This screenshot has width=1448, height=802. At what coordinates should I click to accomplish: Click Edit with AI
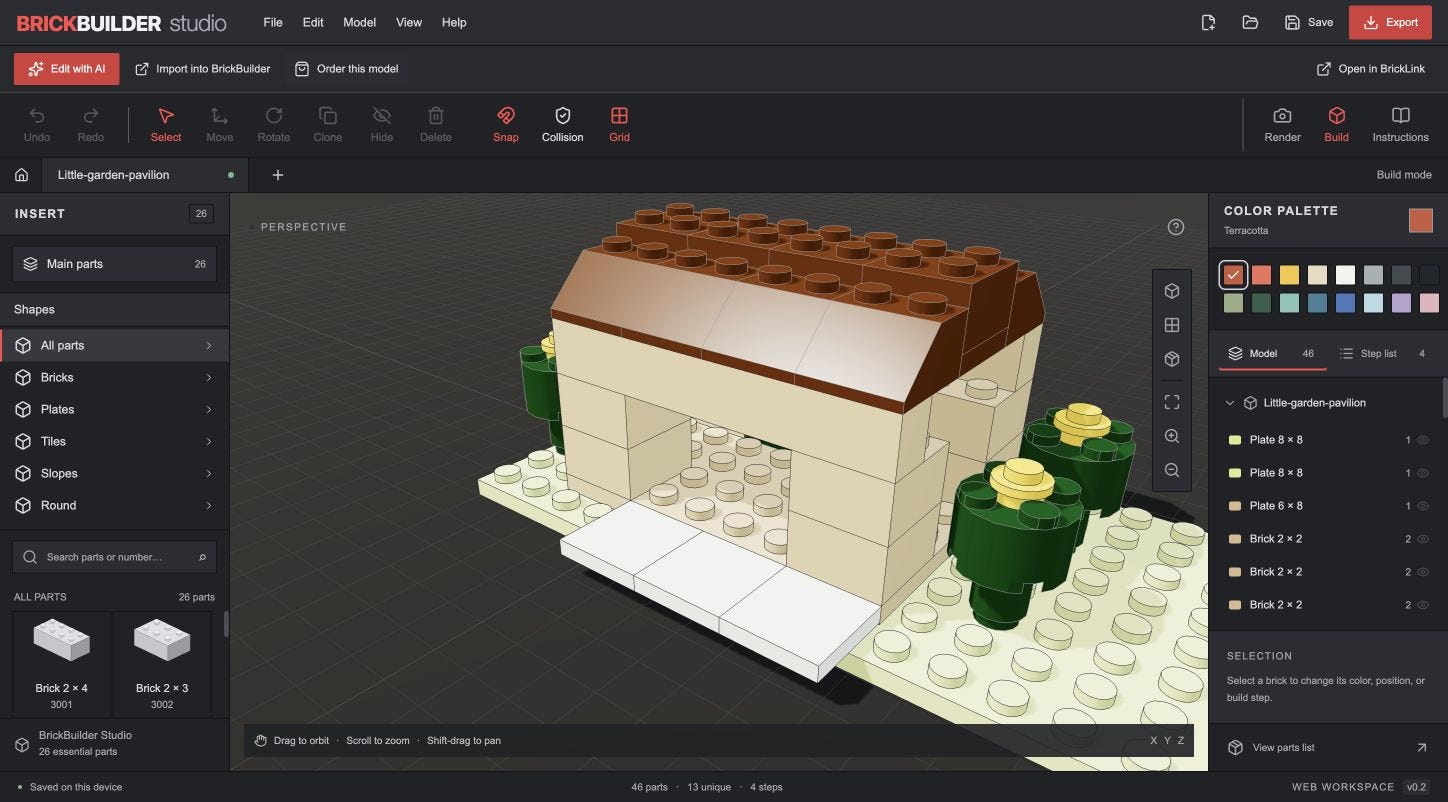coord(67,69)
